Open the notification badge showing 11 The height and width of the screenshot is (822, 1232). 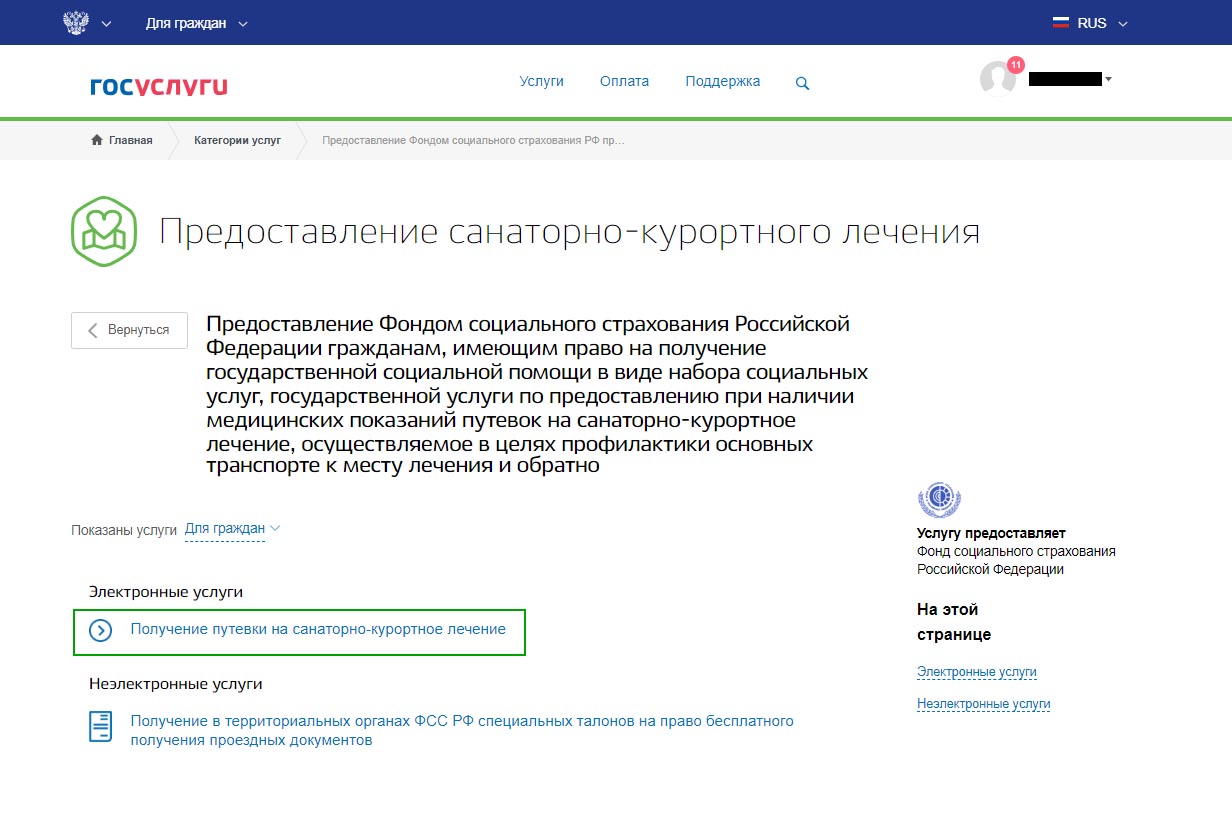pos(1016,65)
